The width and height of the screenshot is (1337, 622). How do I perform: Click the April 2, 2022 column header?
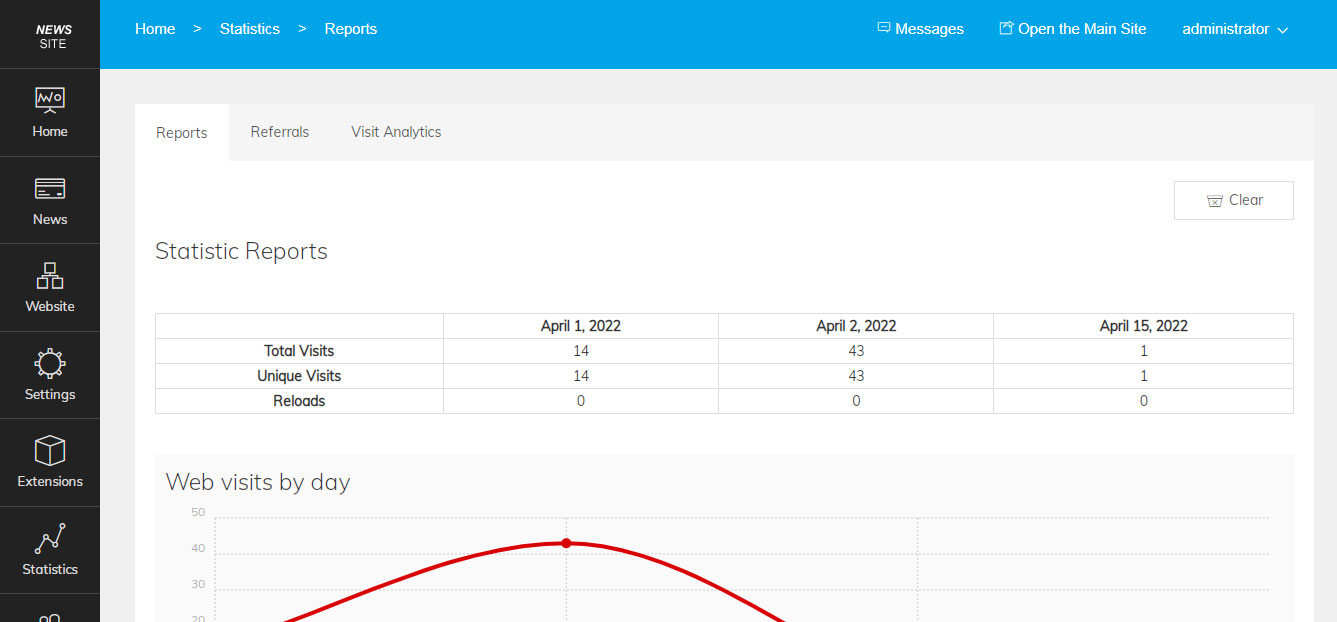[x=855, y=325]
